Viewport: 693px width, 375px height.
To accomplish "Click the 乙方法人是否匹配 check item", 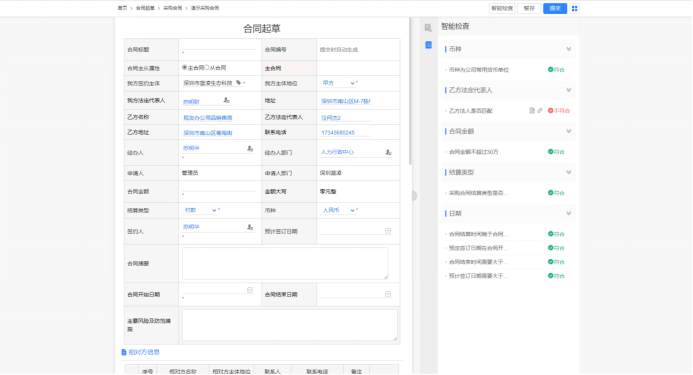I will coord(470,111).
